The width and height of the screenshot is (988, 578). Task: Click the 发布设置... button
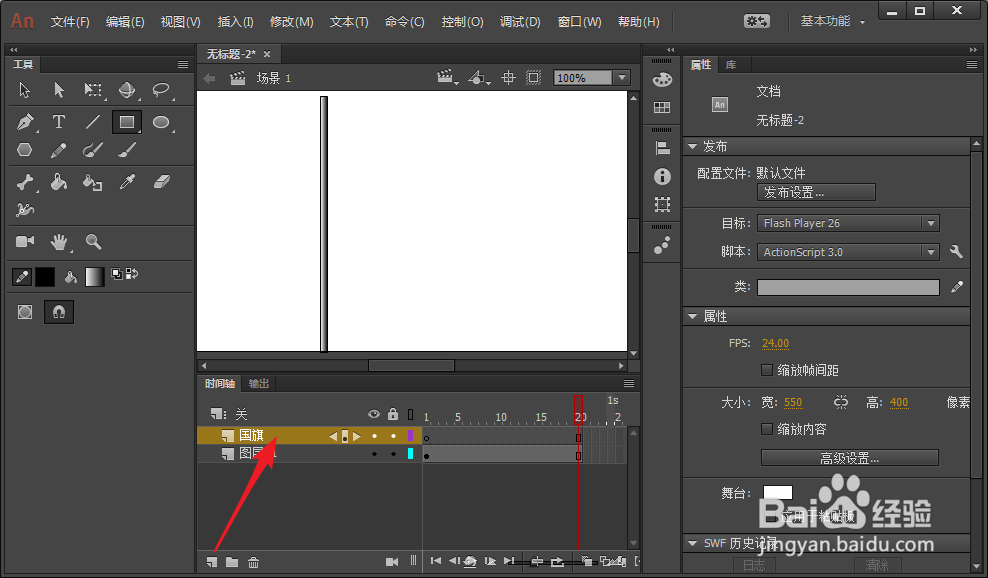pyautogui.click(x=816, y=192)
